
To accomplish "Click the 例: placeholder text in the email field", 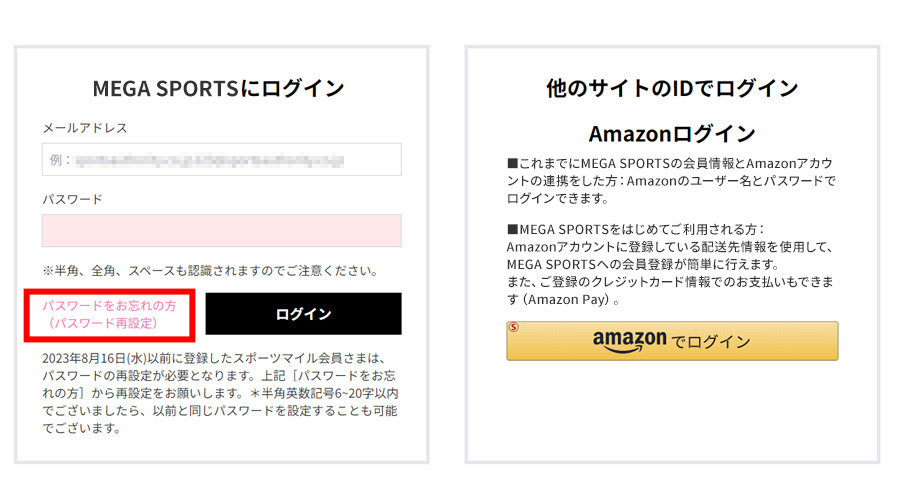I will click(x=60, y=160).
